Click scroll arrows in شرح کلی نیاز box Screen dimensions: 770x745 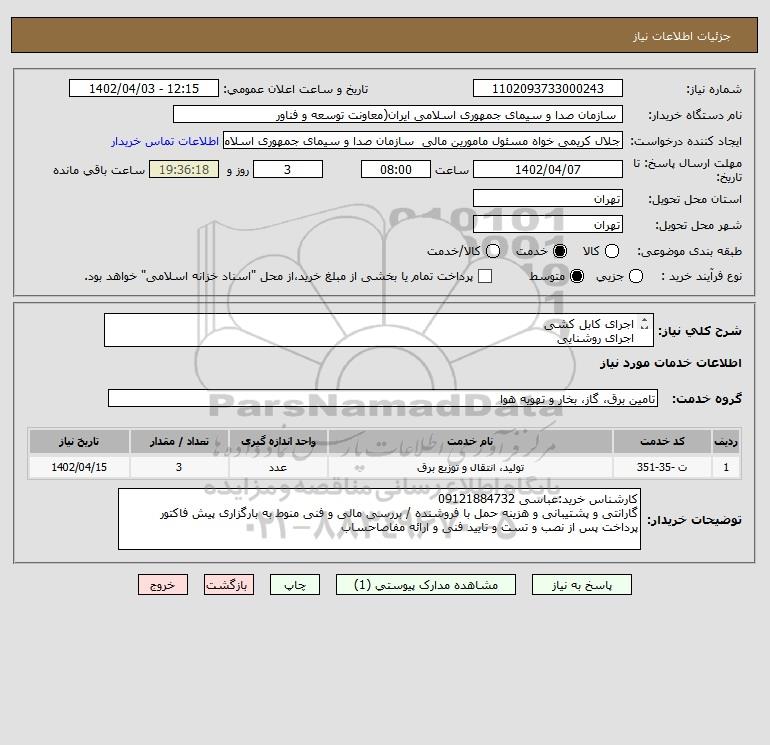point(645,324)
